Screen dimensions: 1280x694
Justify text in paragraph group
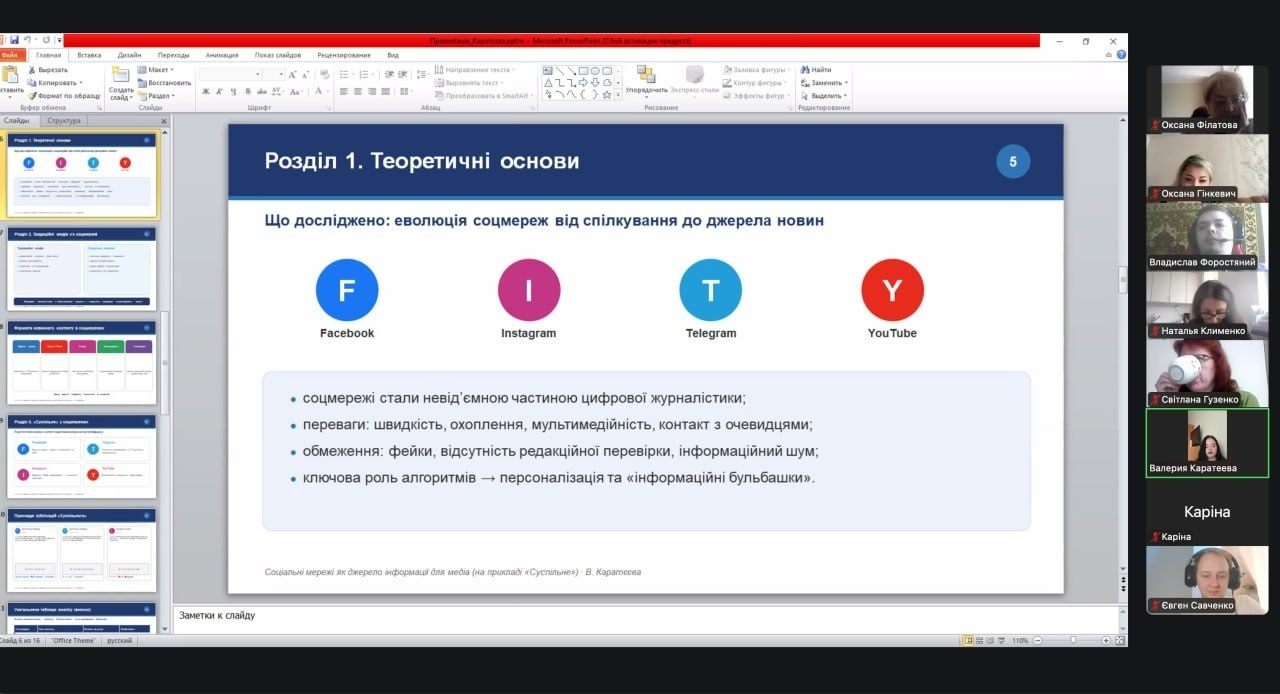tap(386, 91)
